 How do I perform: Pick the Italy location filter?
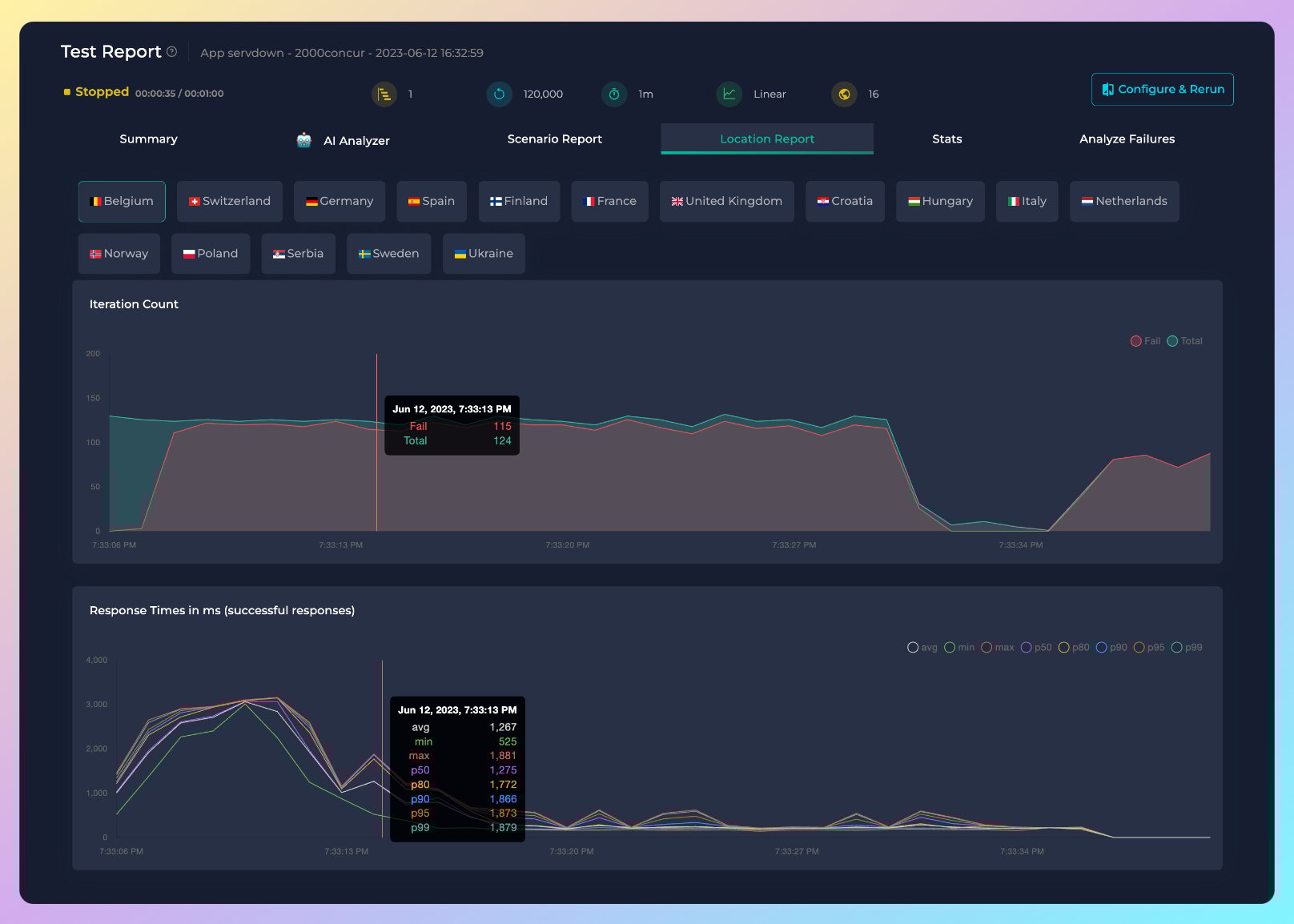[1027, 201]
